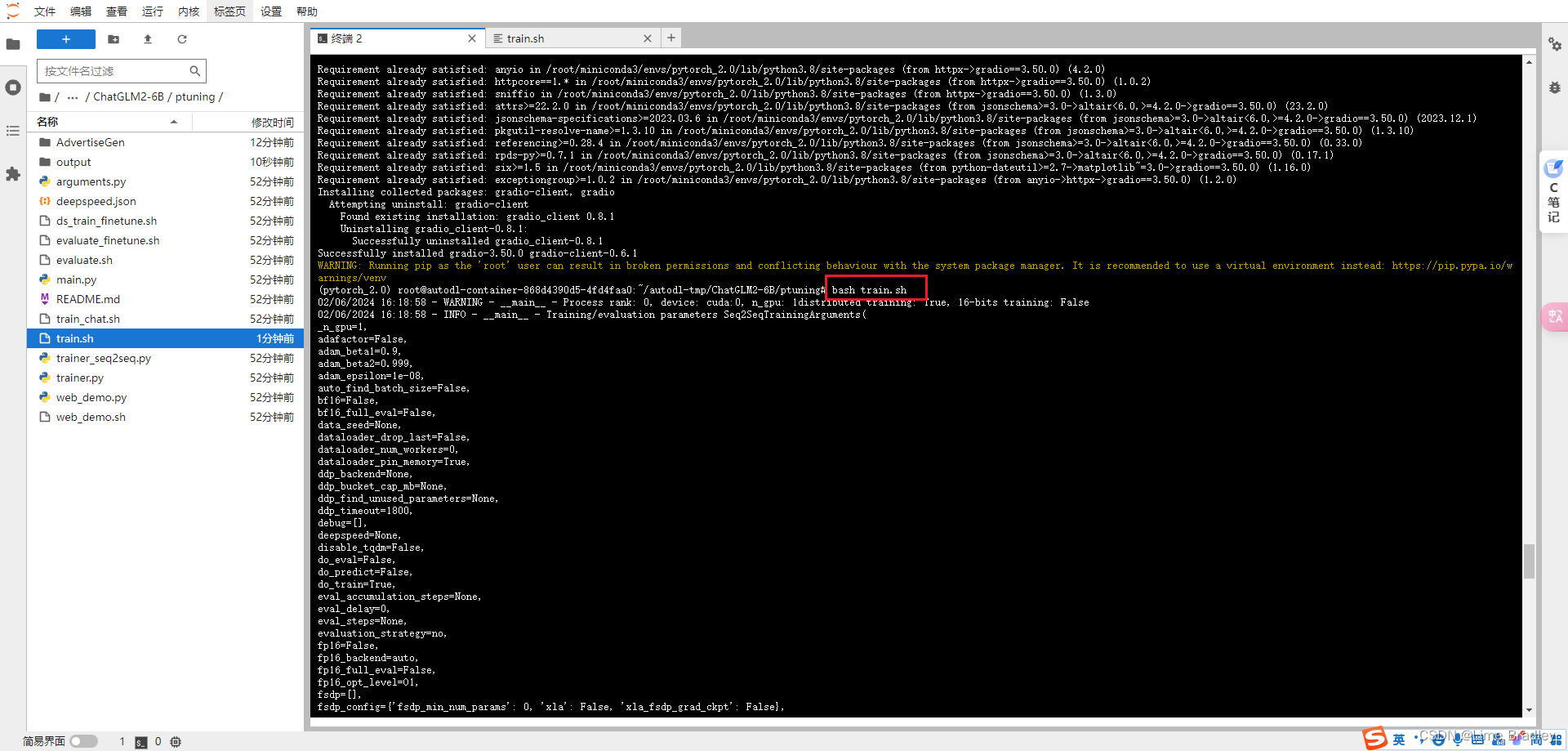Select train_chat.sh file
Image resolution: width=1568 pixels, height=751 pixels.
(x=167, y=319)
